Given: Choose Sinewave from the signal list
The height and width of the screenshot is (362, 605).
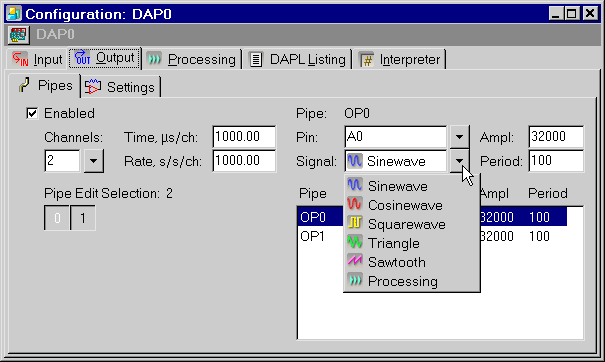Looking at the screenshot, I should (412, 186).
